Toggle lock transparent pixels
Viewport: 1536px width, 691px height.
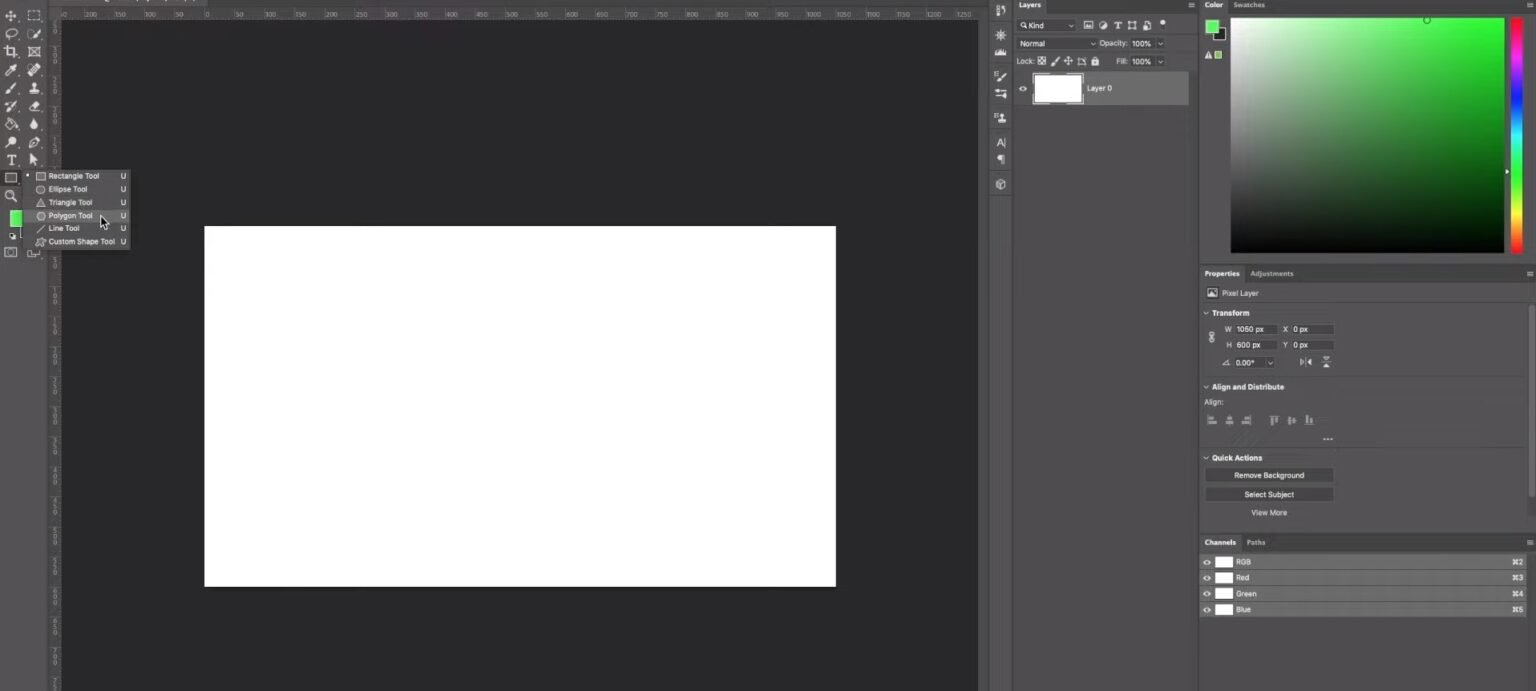[x=1042, y=61]
